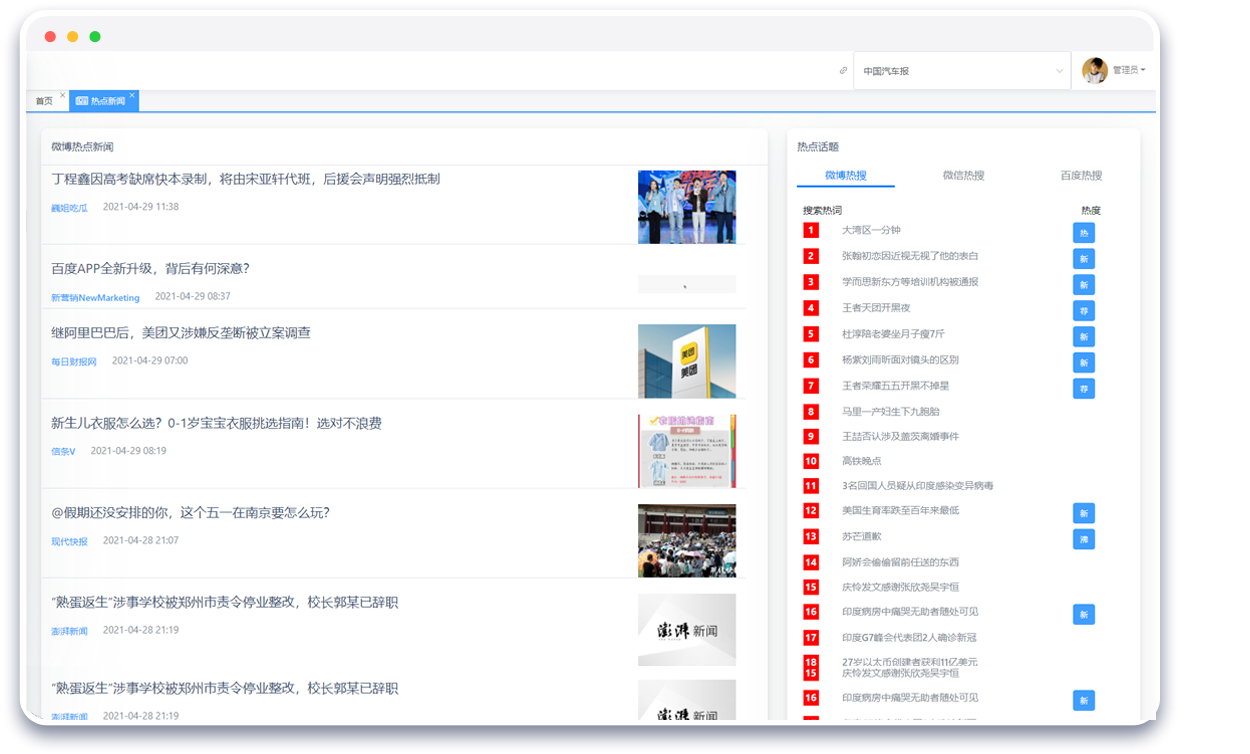Open the baby clothes guide thumbnail
Screen dimensions: 1250x754
(687, 451)
